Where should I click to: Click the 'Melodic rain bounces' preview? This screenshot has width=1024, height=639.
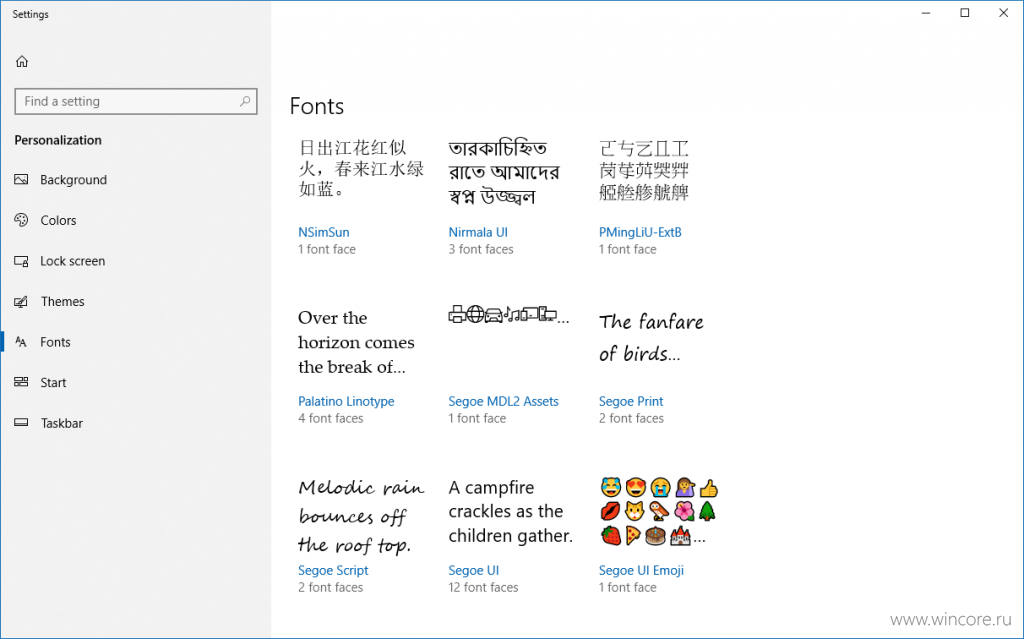point(361,516)
